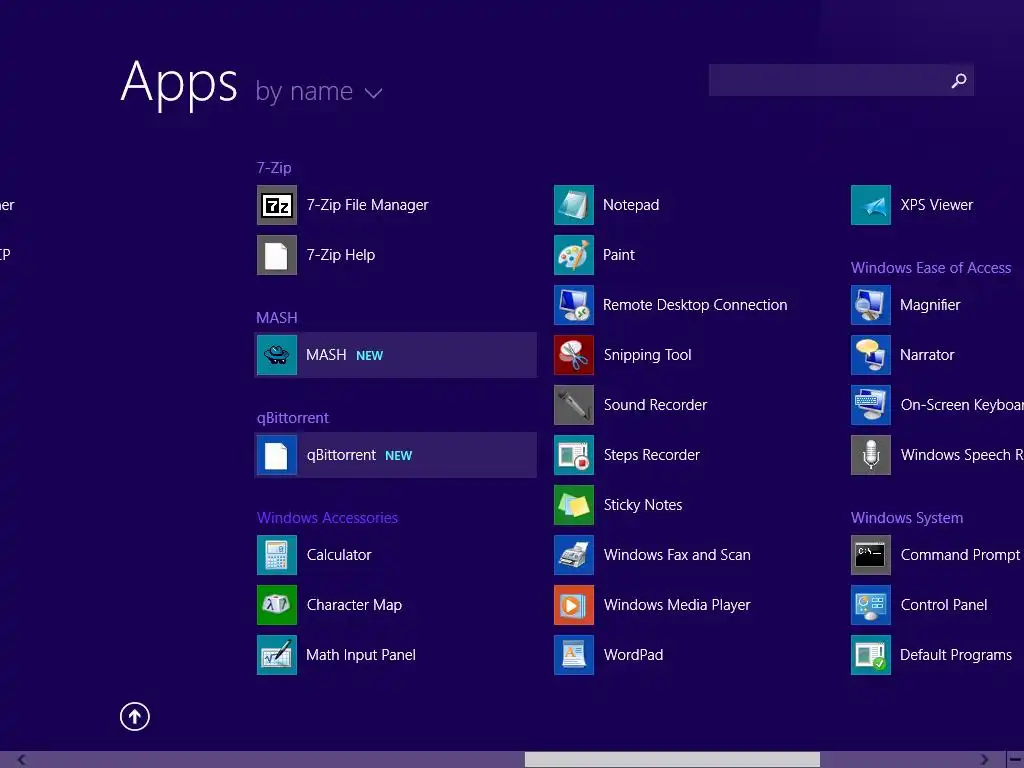Select the 'MASH' group heading
Screen dimensions: 1024x768
[277, 318]
